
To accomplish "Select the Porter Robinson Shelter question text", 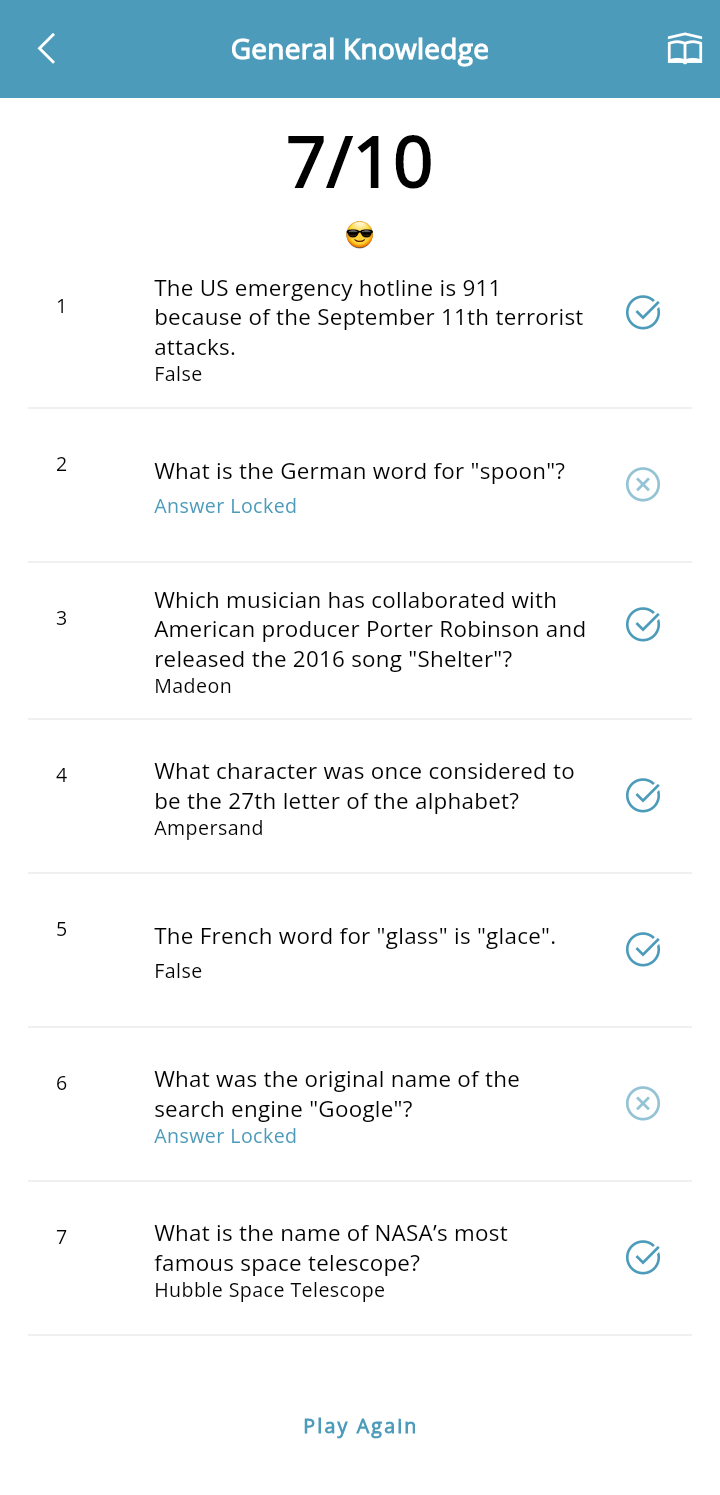I will [x=369, y=630].
